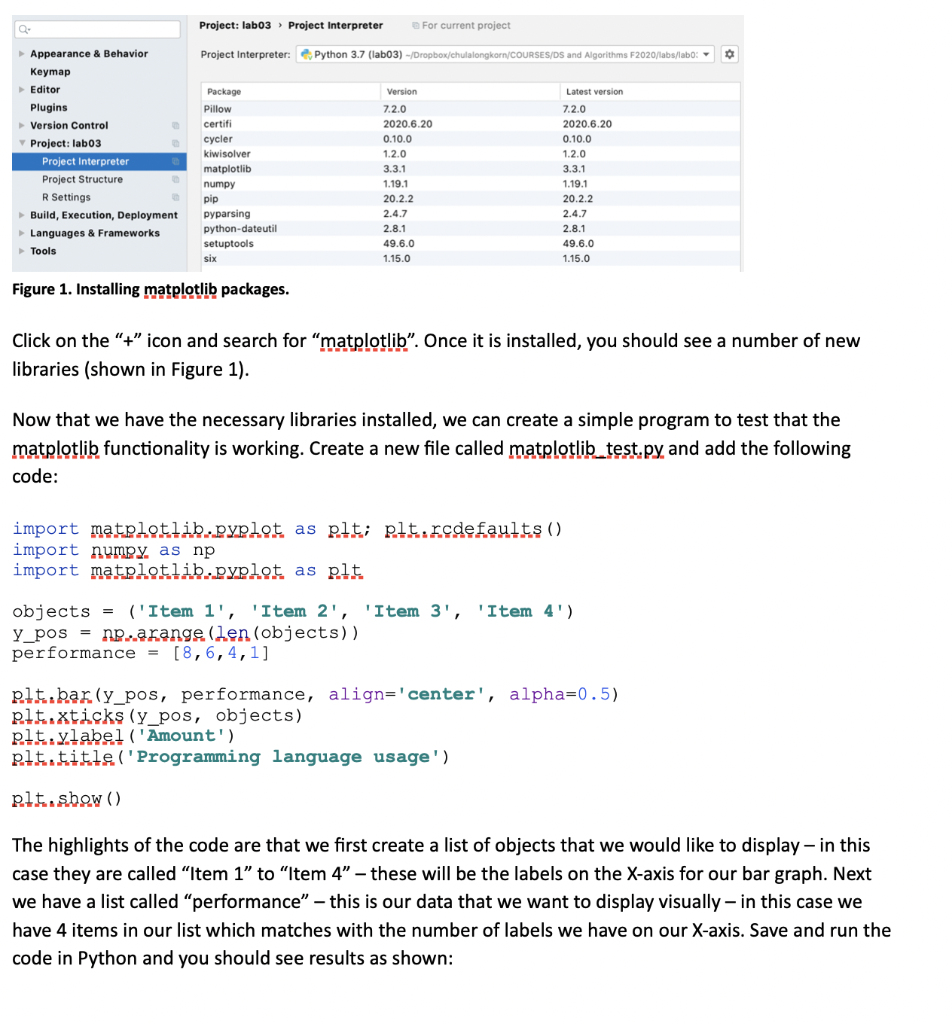This screenshot has width=952, height=1024.
Task: Select the numpy package row
Action: point(471,184)
